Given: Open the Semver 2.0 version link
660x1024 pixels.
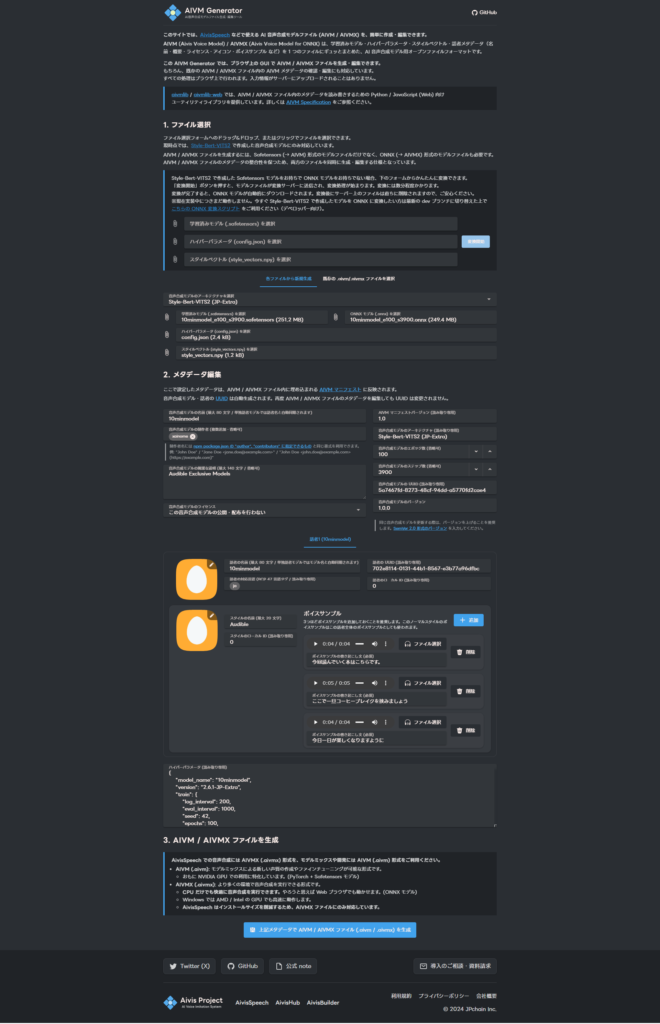Looking at the screenshot, I should (x=420, y=528).
